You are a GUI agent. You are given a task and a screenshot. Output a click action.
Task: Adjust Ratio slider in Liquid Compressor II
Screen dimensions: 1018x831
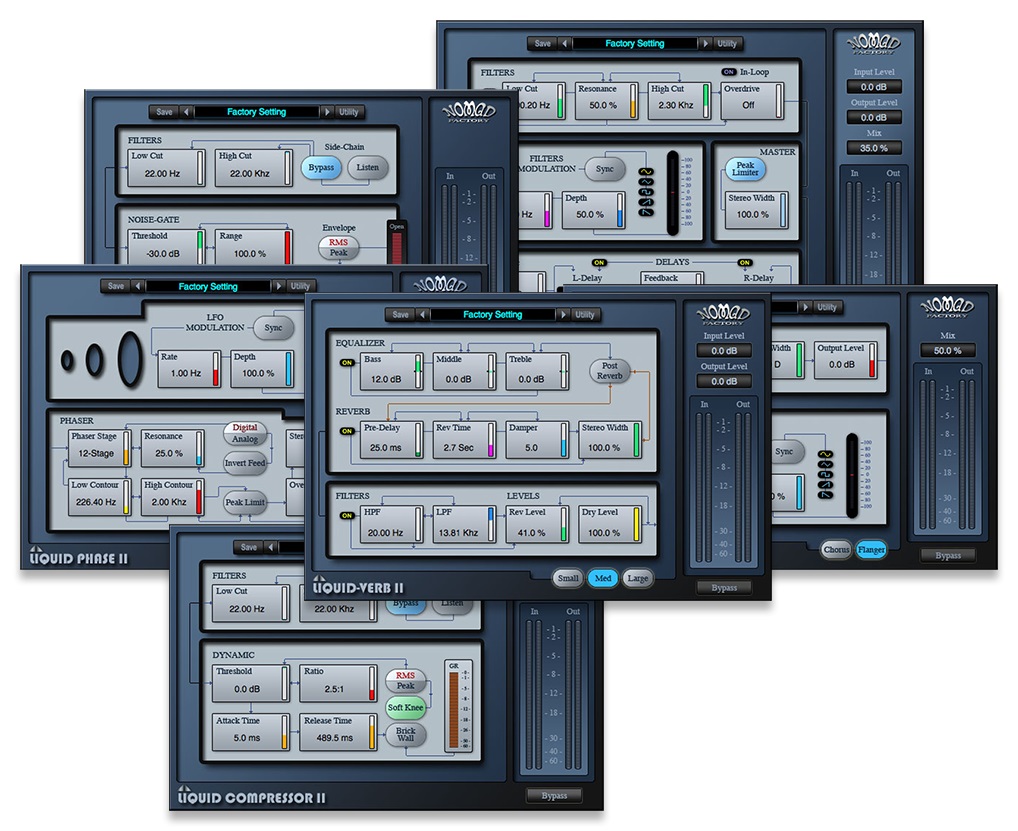(372, 683)
